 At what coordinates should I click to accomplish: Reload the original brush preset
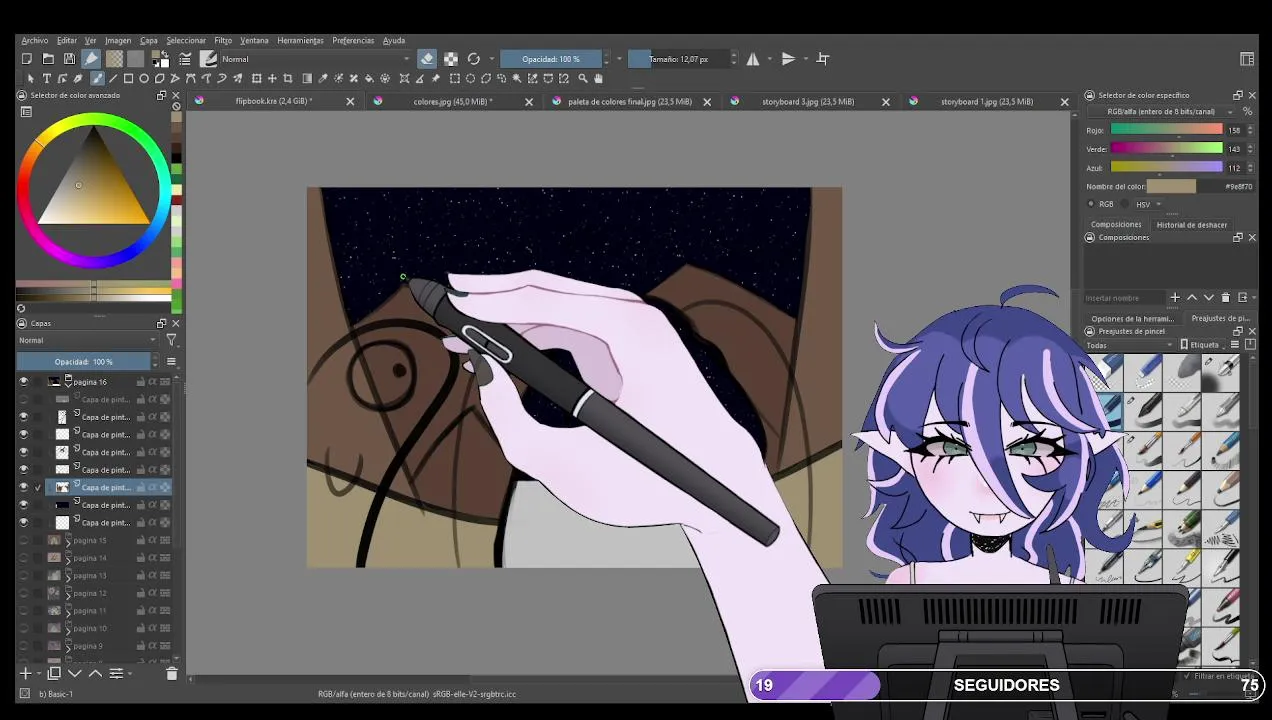coord(474,59)
